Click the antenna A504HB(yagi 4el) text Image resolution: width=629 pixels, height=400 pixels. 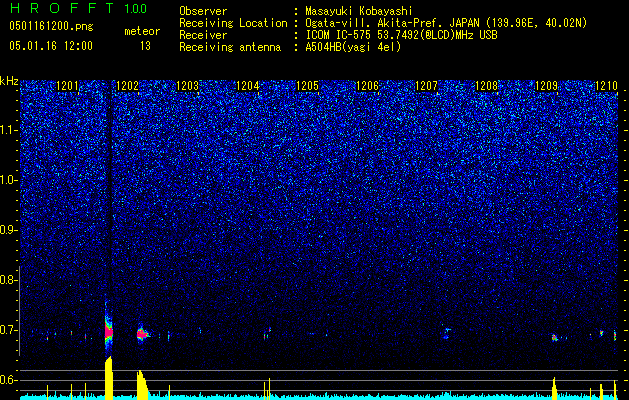coord(353,47)
